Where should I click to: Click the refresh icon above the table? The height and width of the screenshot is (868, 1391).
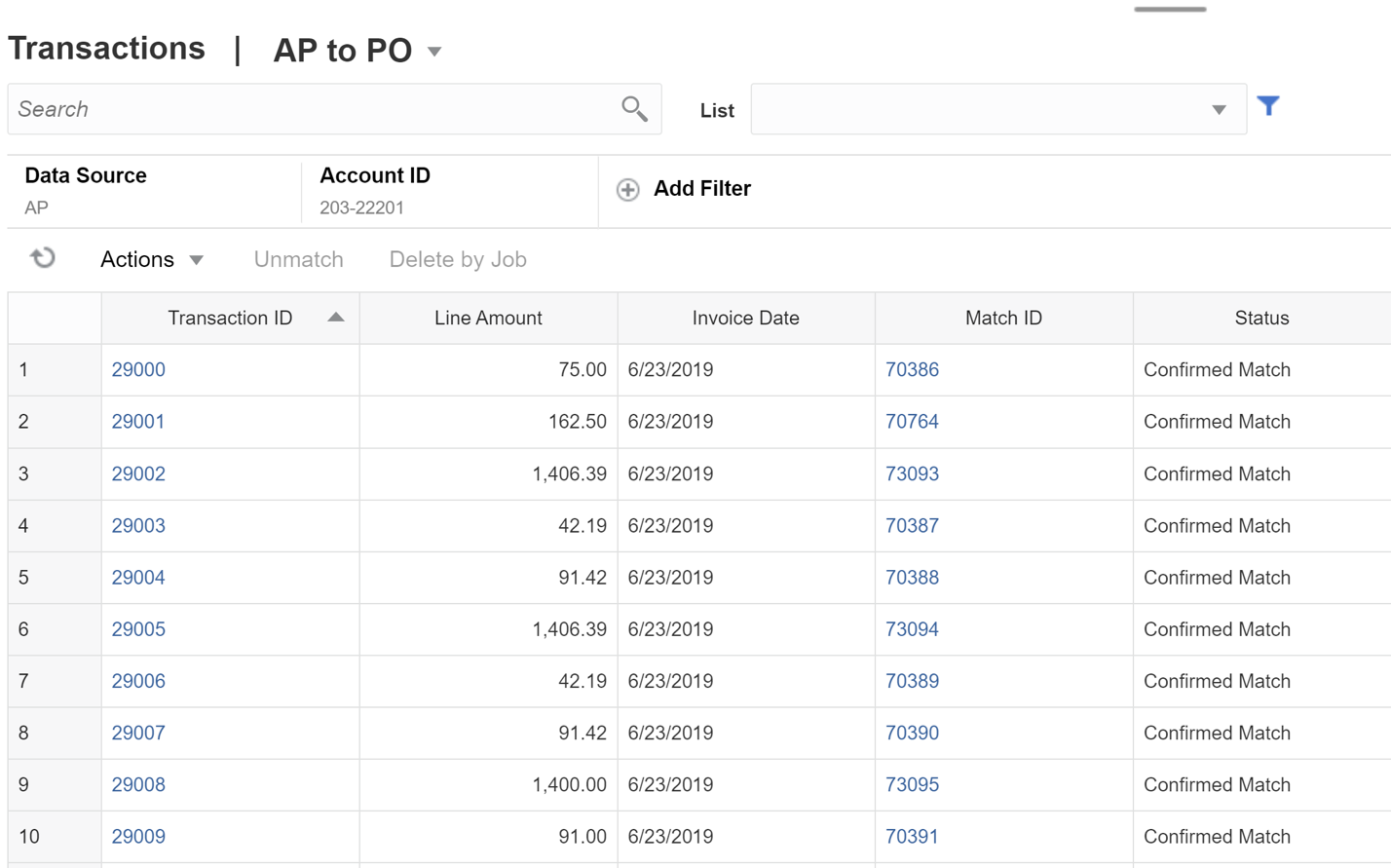pyautogui.click(x=41, y=259)
